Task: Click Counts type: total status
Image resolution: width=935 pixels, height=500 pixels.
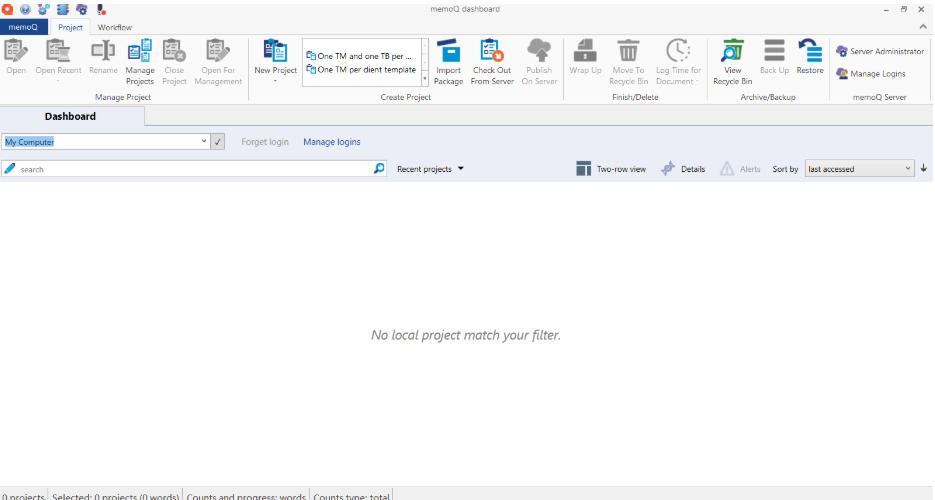Action: click(351, 496)
